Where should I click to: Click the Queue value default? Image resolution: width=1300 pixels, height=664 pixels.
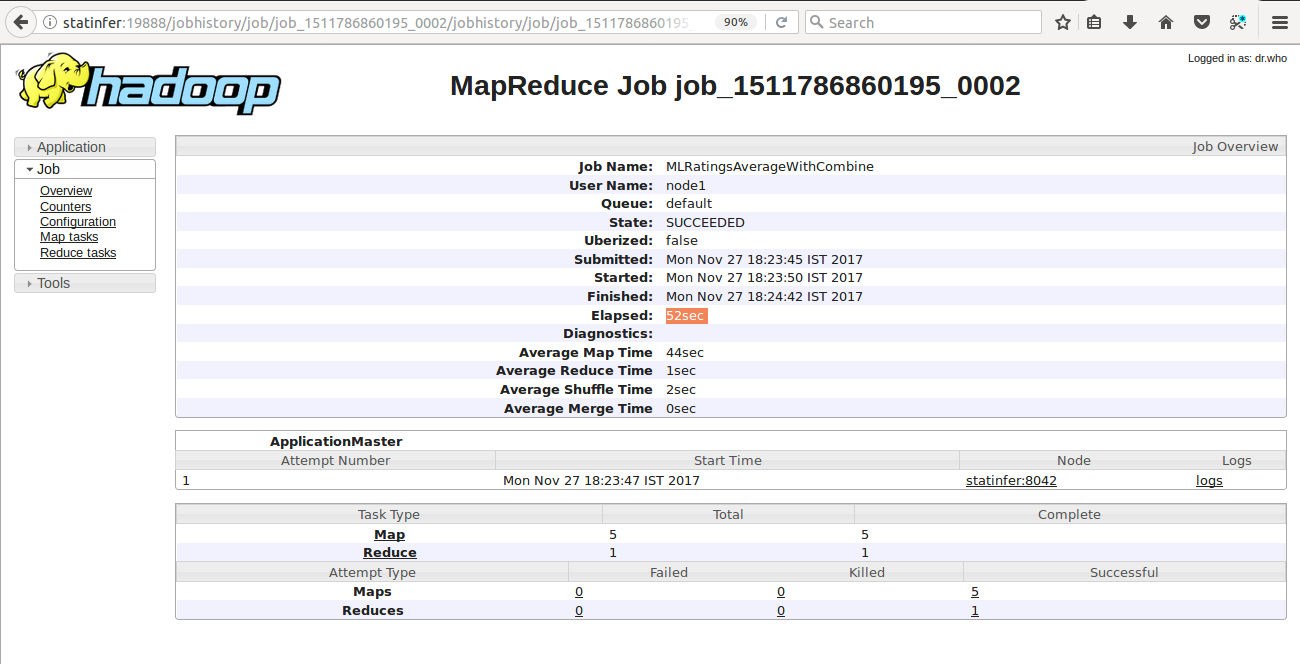point(689,204)
